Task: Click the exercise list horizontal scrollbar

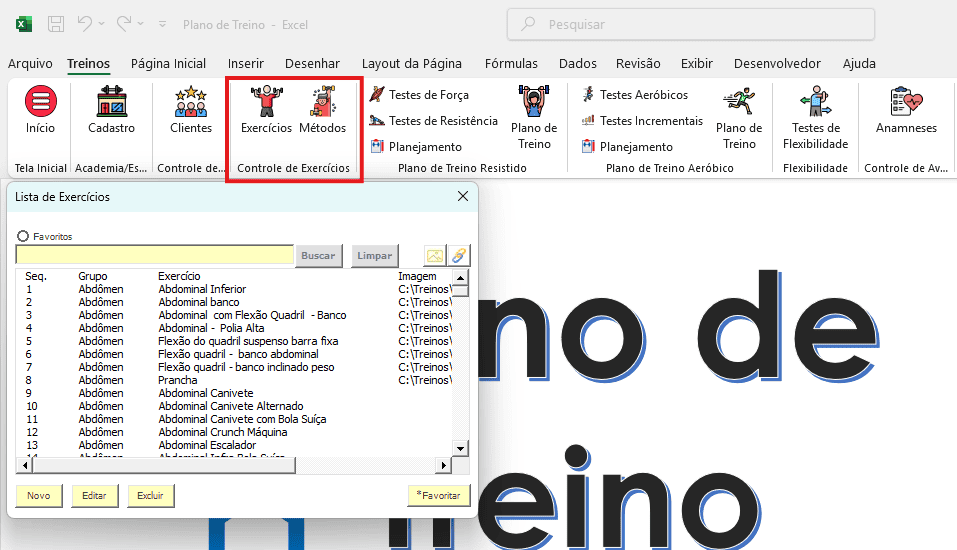Action: [230, 466]
